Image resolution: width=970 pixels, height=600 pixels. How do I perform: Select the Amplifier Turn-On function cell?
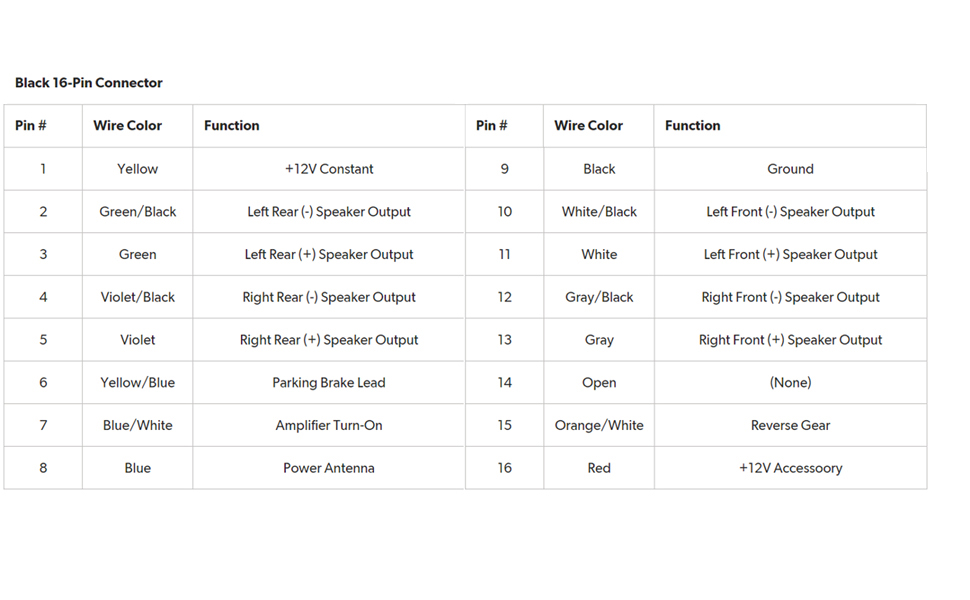point(329,426)
